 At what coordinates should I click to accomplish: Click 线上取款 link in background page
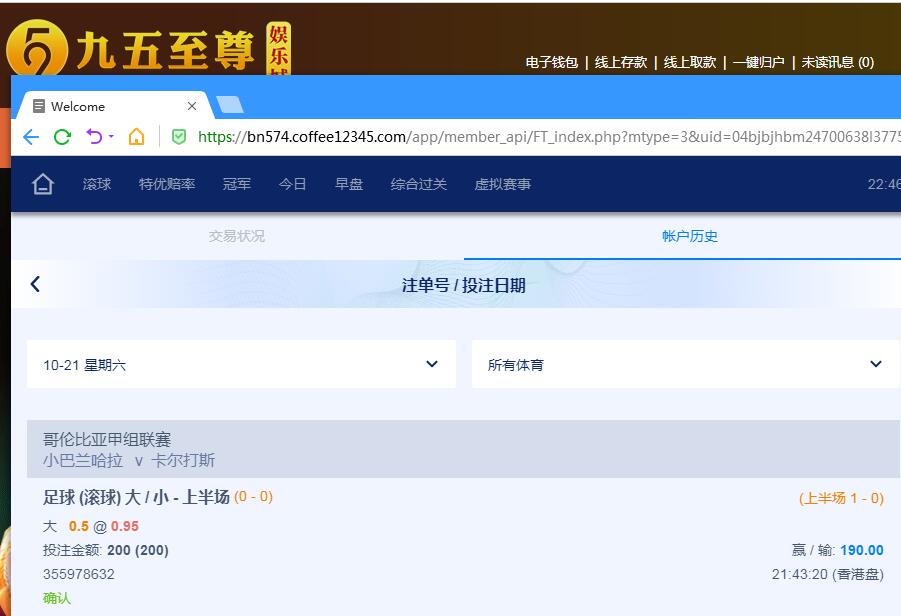(690, 62)
